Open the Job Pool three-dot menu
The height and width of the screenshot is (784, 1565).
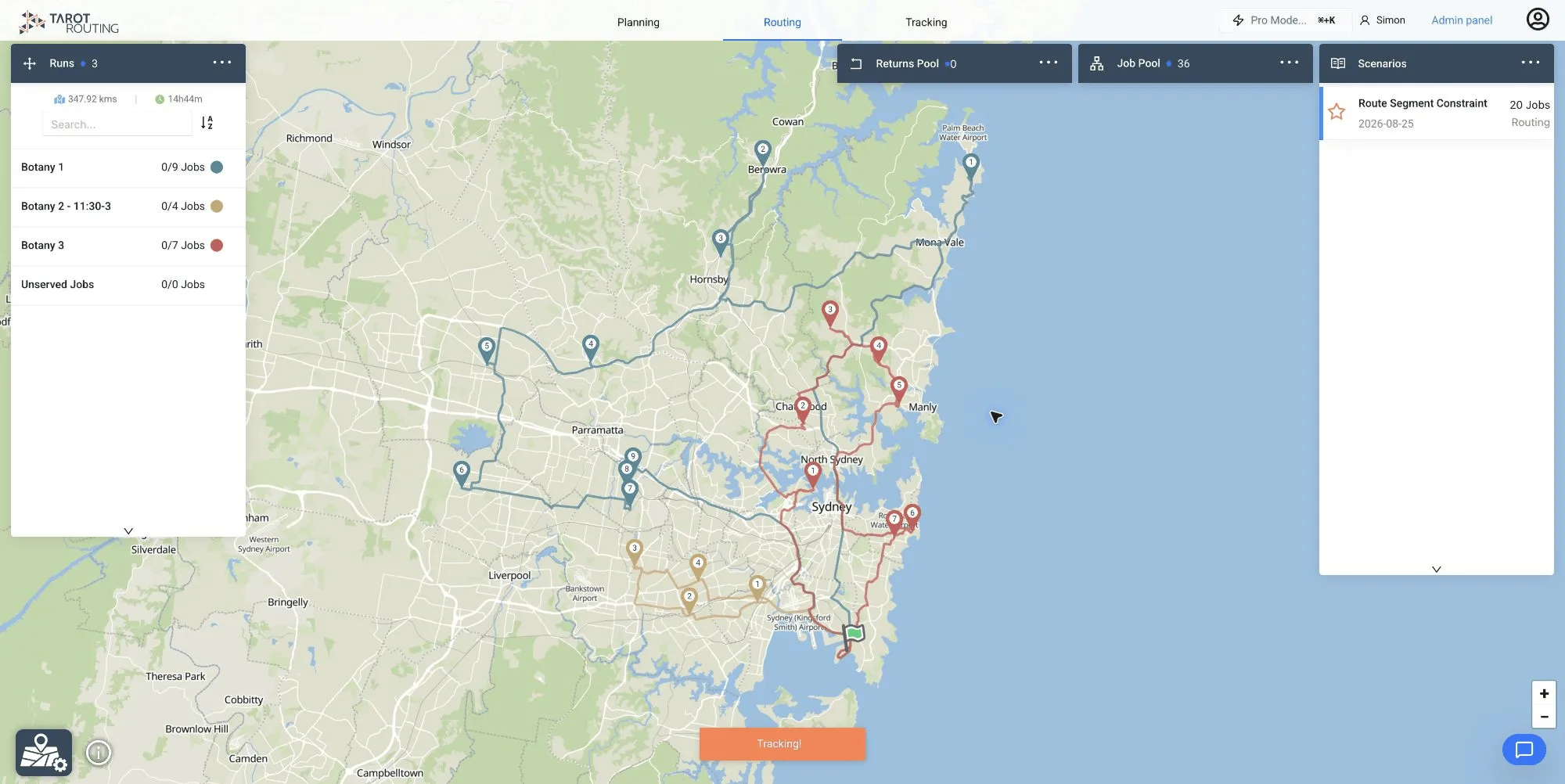(1290, 63)
